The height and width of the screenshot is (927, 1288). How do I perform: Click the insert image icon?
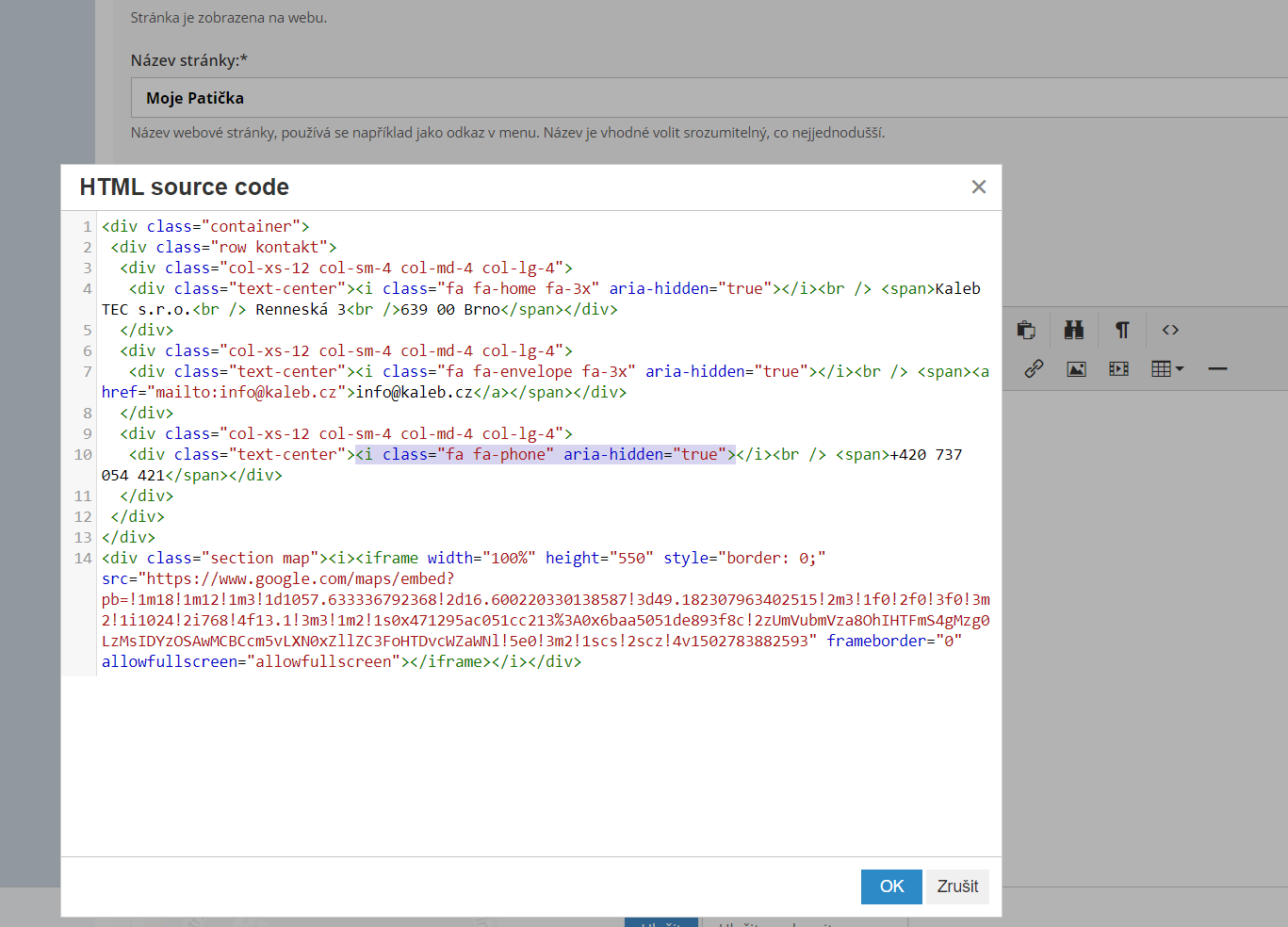pos(1076,369)
